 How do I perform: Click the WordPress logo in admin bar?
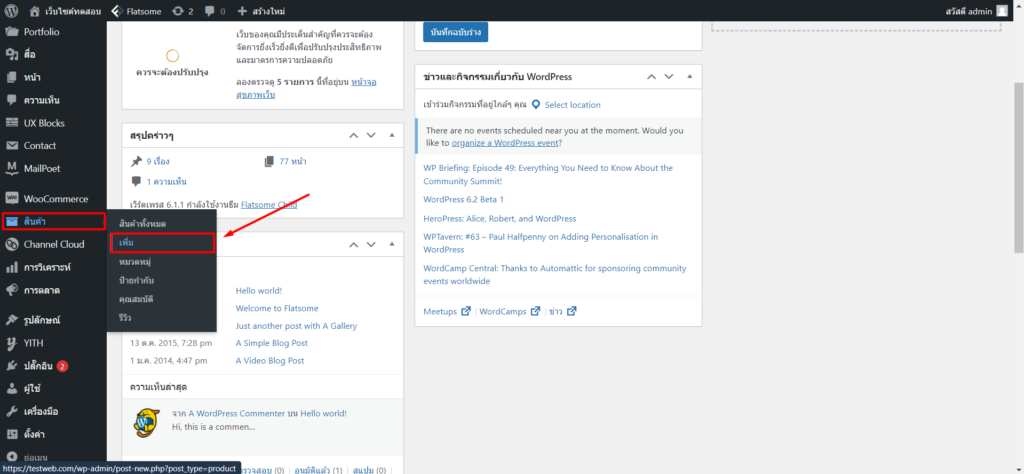click(x=11, y=10)
